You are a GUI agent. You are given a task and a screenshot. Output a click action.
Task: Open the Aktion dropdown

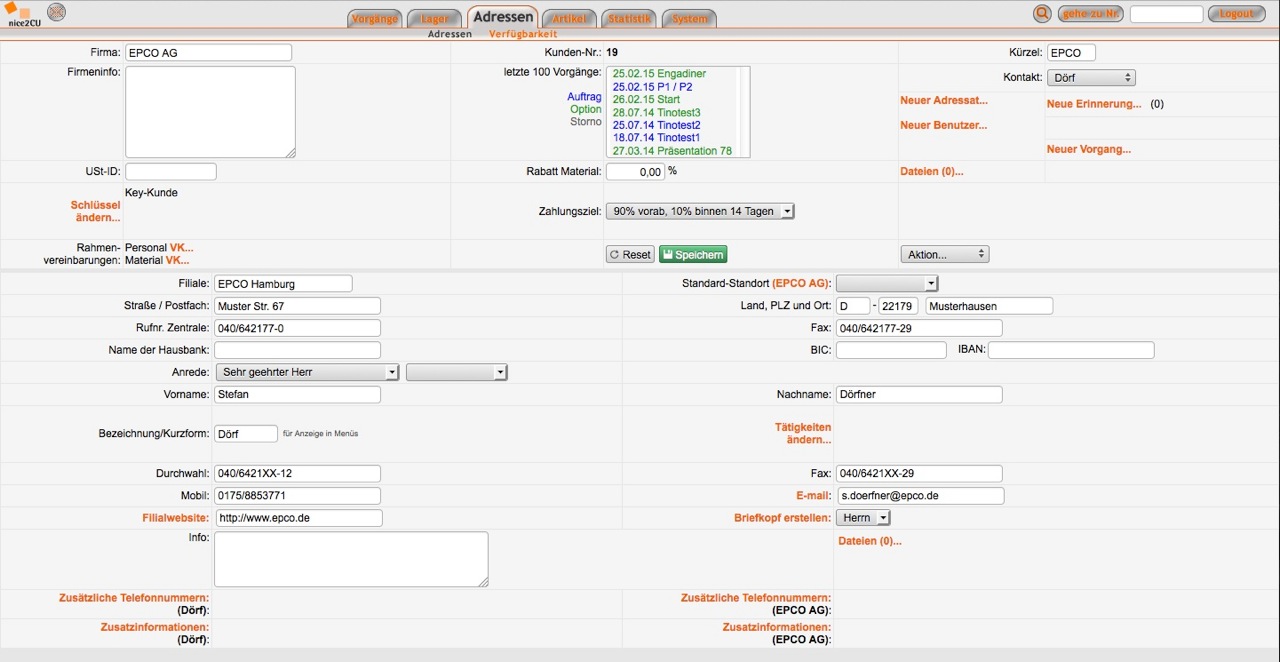coord(944,254)
